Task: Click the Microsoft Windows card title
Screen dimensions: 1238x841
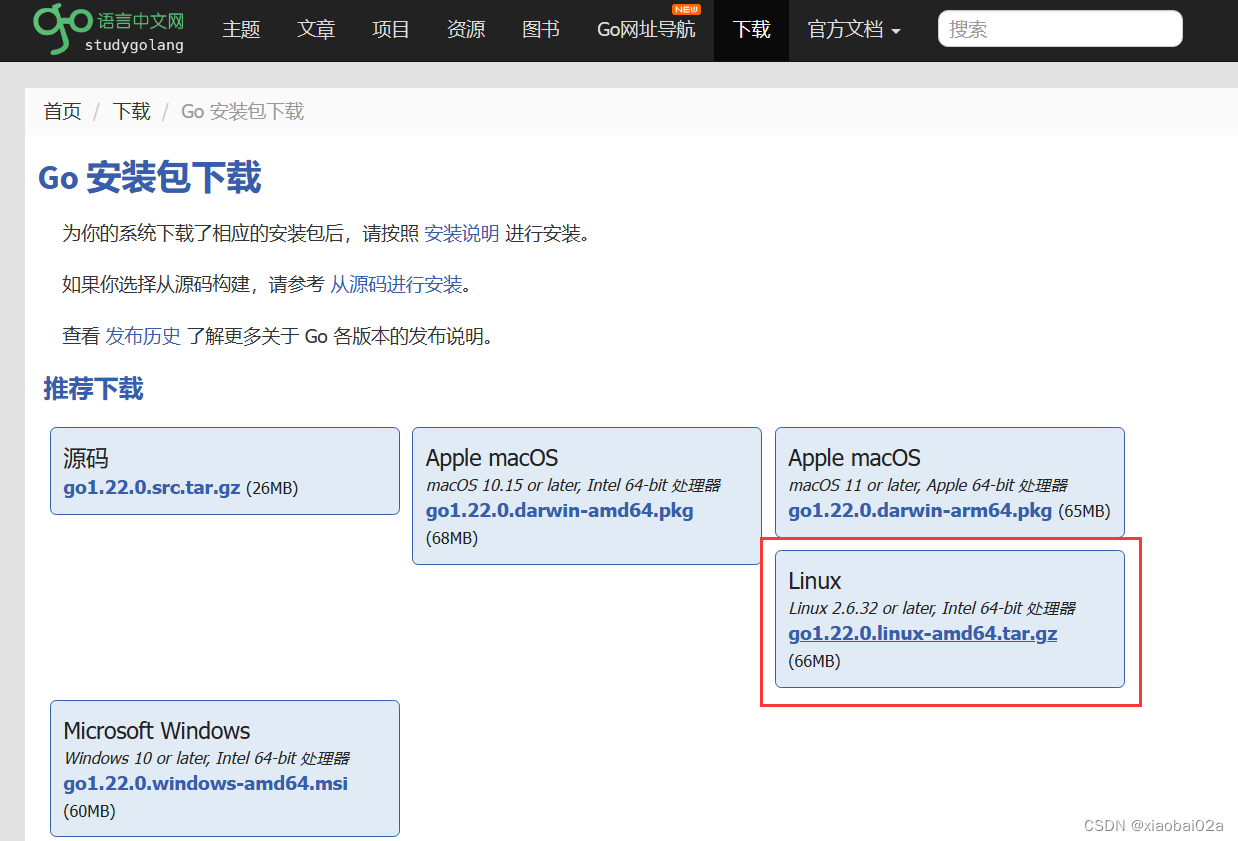Action: [x=157, y=731]
